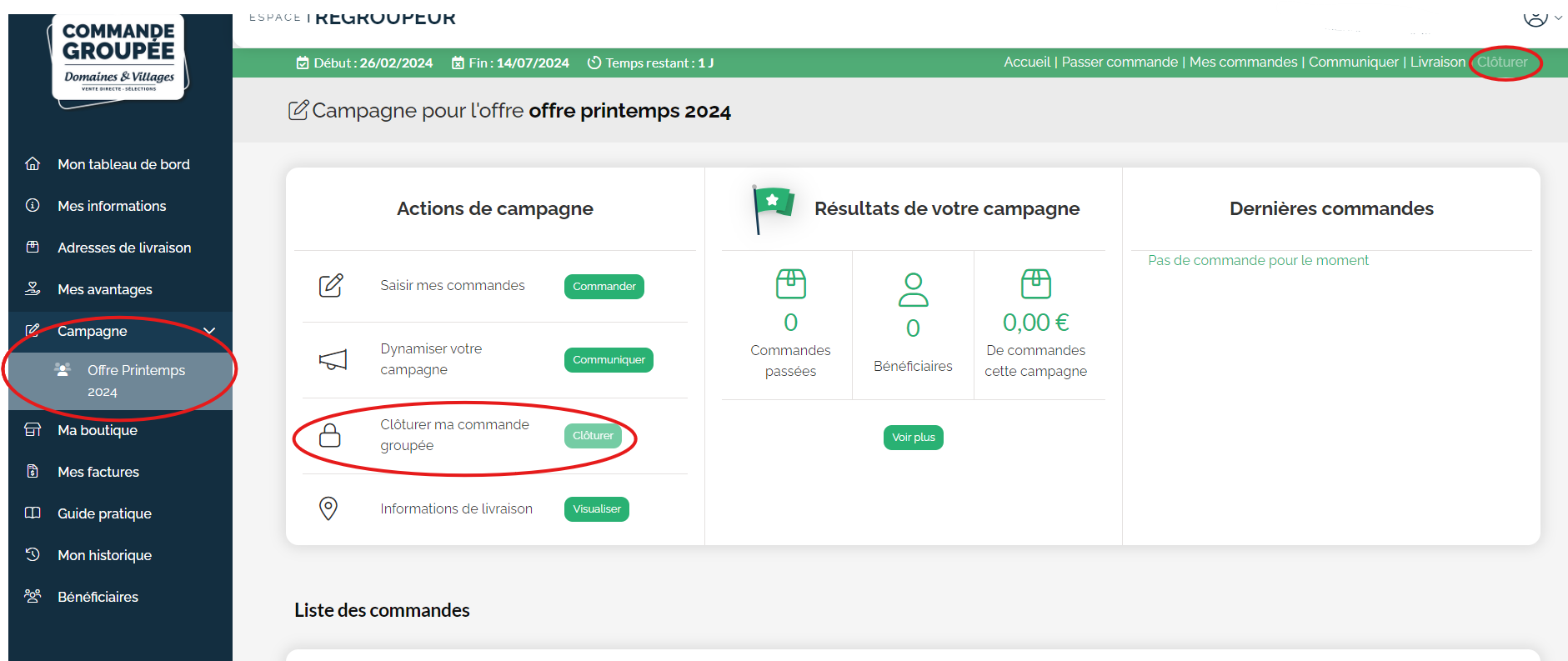The image size is (1568, 661).
Task: Collapse the Campagne sidebar section chevron
Action: [x=209, y=331]
